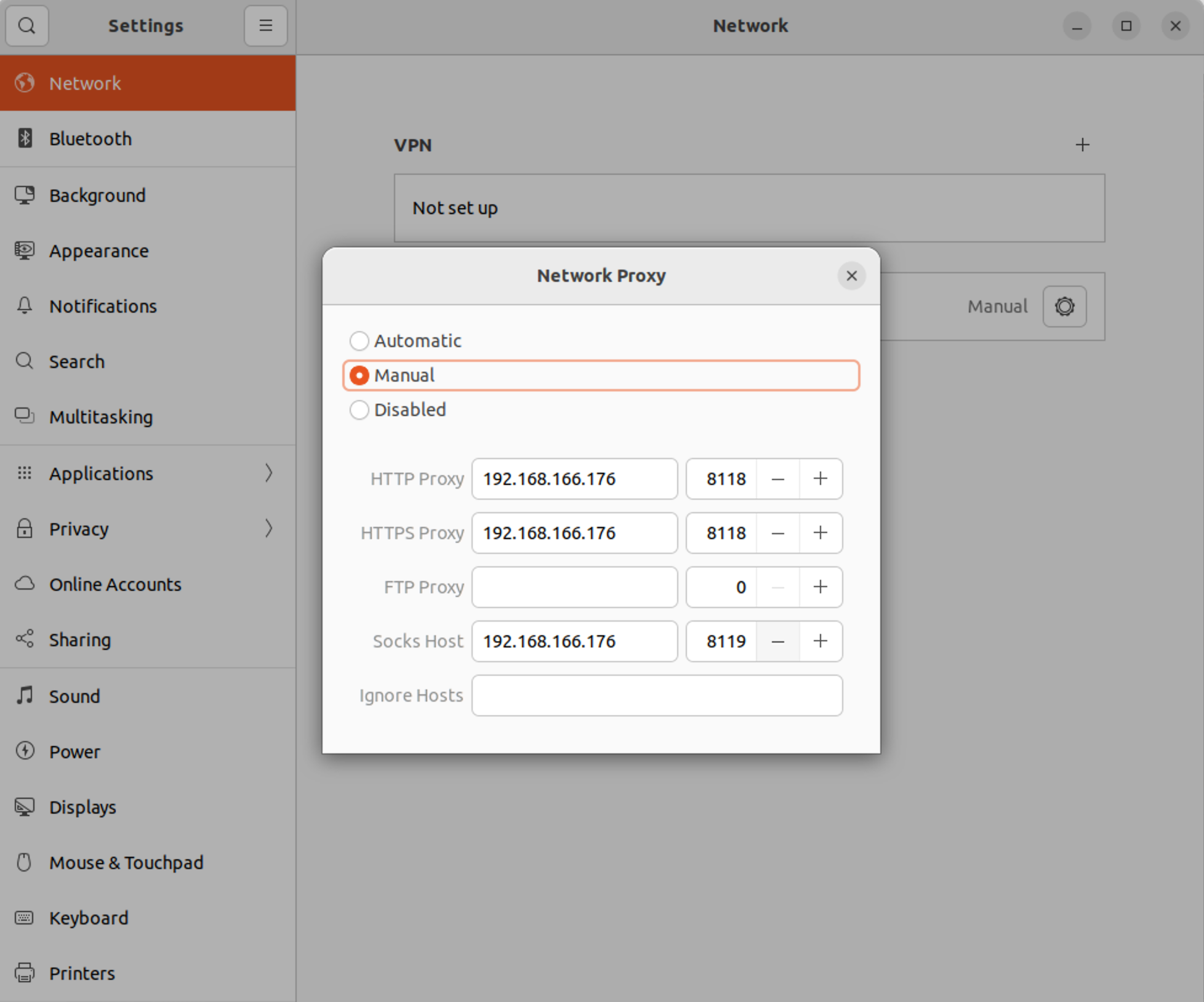Click the HTTPS Proxy port value 8118

(726, 533)
